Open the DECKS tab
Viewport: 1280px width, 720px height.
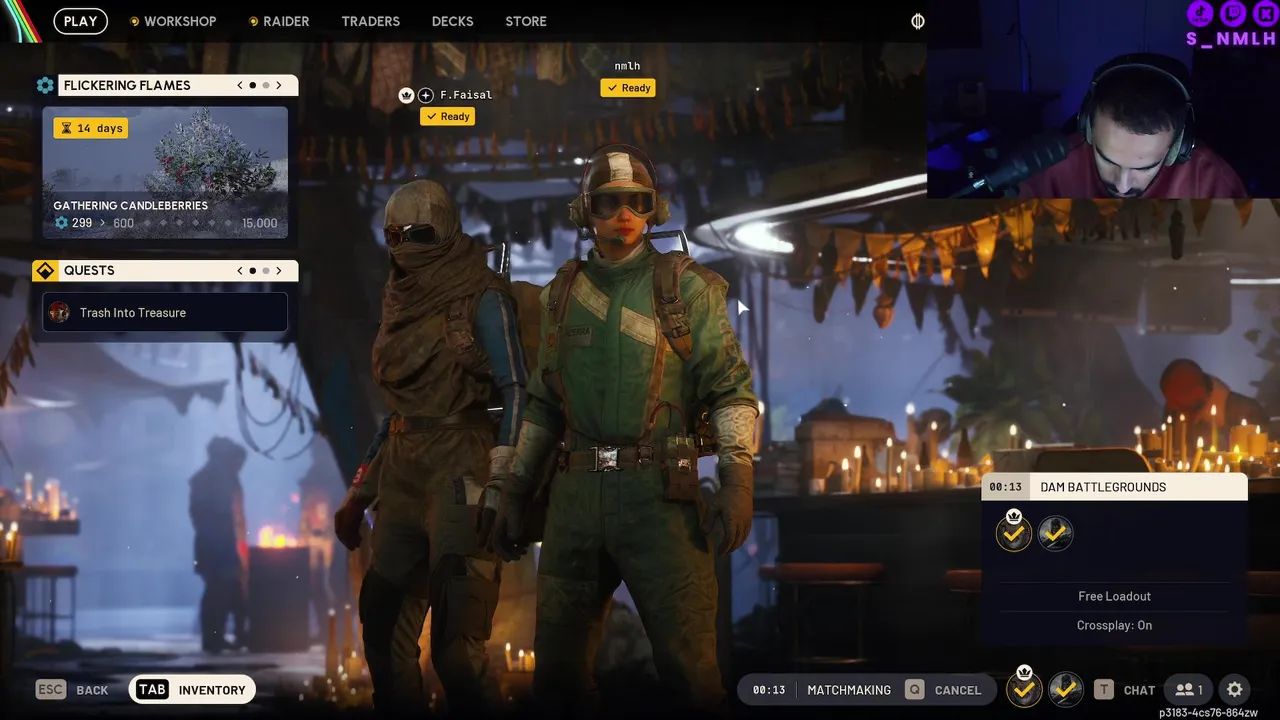coord(452,21)
